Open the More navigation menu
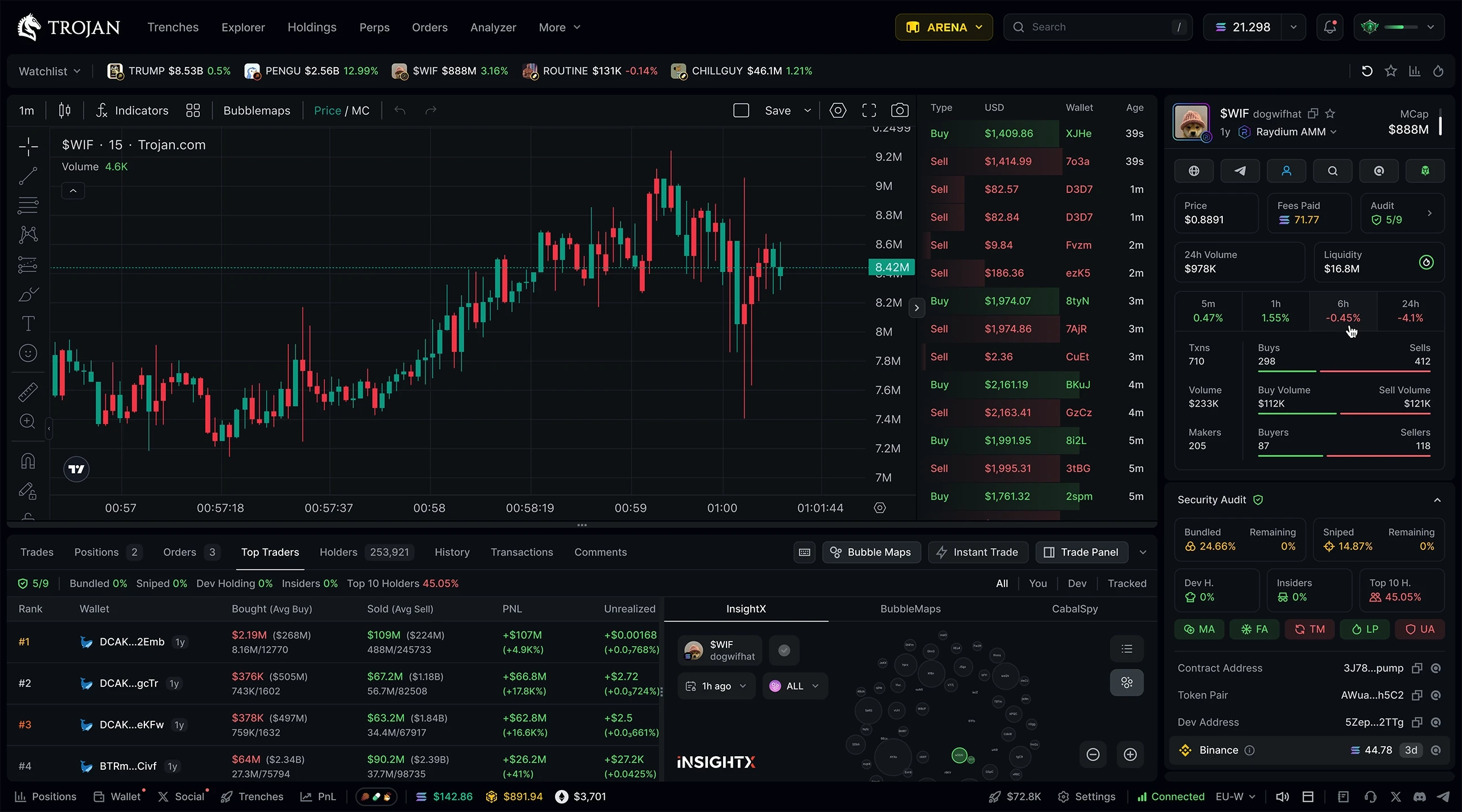Viewport: 1462px width, 812px height. [558, 27]
